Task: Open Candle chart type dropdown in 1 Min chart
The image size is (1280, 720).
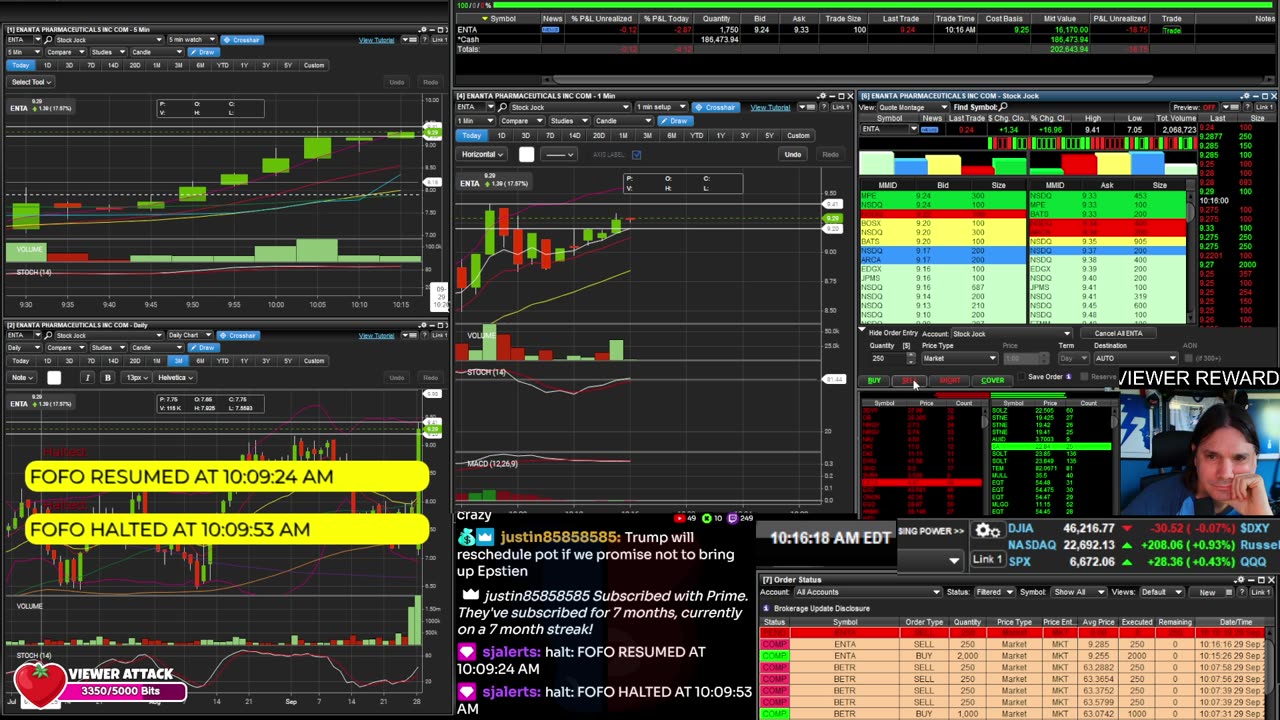Action: 622,121
